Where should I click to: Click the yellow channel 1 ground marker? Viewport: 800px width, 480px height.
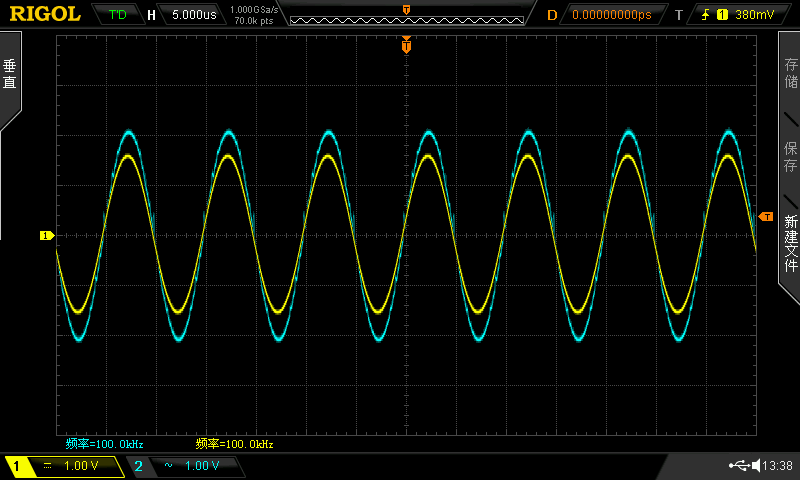[x=46, y=236]
